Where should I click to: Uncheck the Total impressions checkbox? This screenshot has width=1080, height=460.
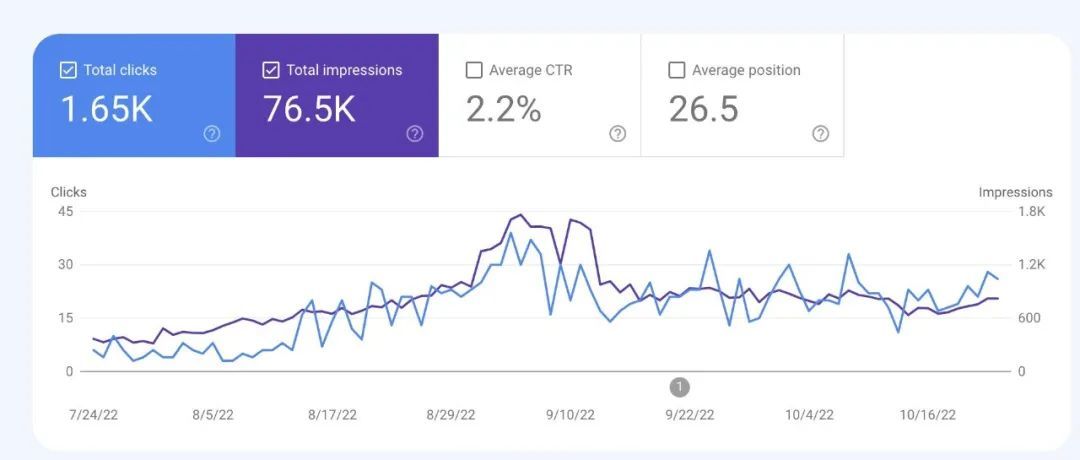(270, 70)
